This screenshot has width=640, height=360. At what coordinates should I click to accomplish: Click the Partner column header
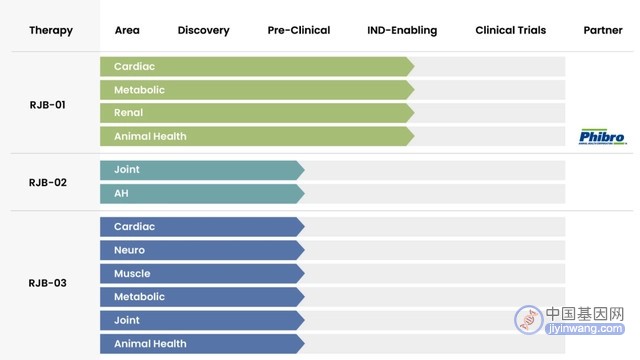tap(603, 30)
